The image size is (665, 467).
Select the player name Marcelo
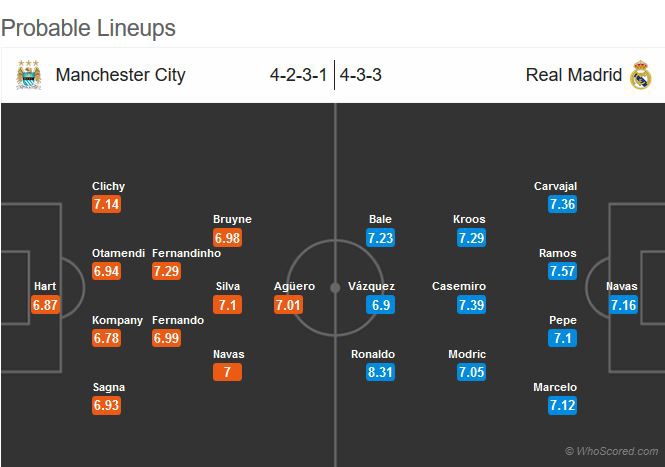(x=555, y=387)
